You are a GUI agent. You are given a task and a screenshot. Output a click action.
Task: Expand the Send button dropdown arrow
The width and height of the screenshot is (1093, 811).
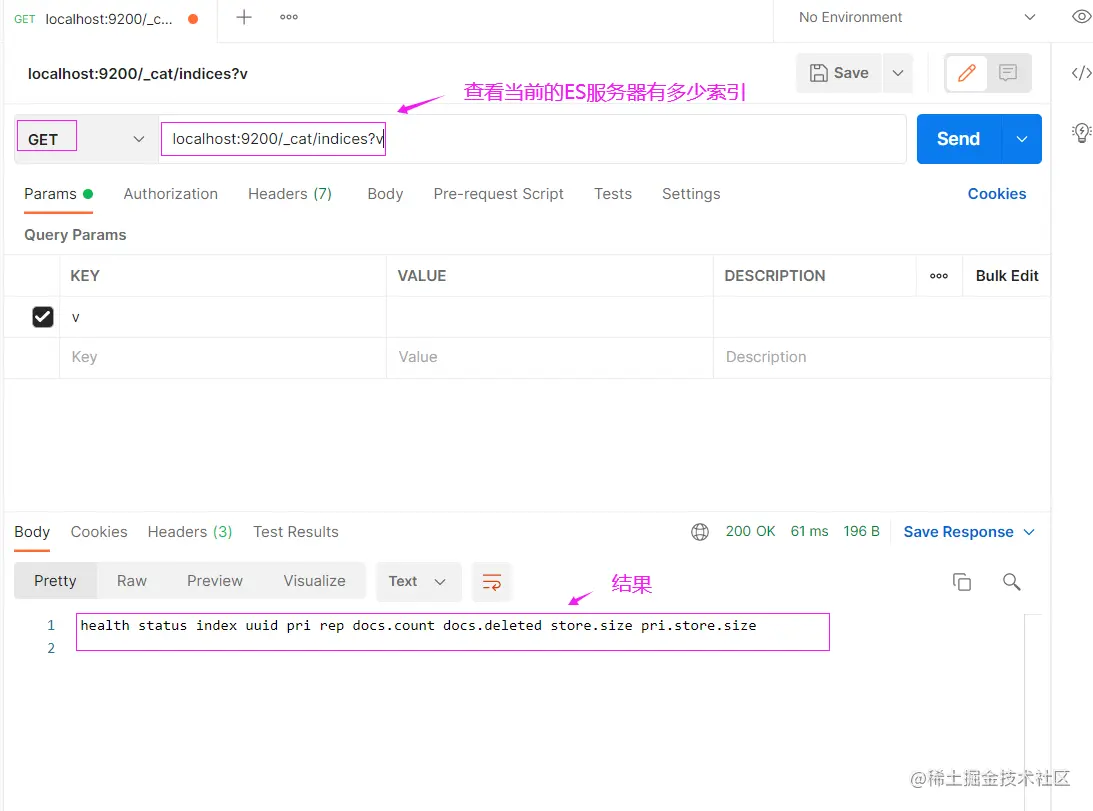click(x=1021, y=139)
